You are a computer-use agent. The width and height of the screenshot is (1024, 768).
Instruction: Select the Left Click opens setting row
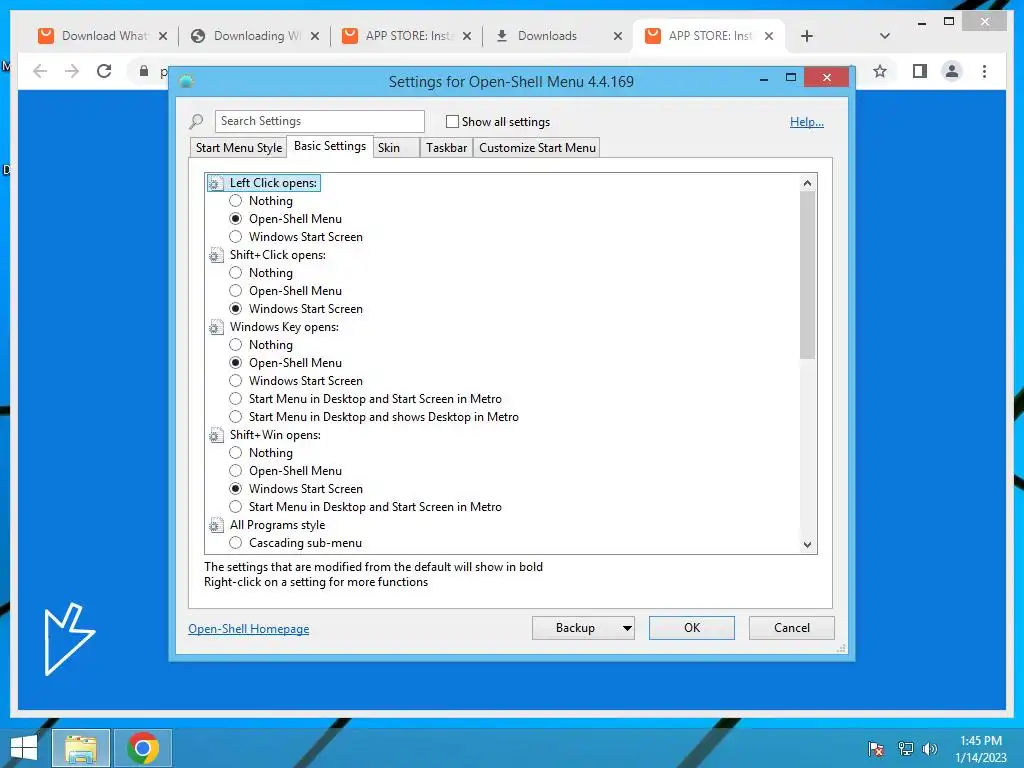264,184
